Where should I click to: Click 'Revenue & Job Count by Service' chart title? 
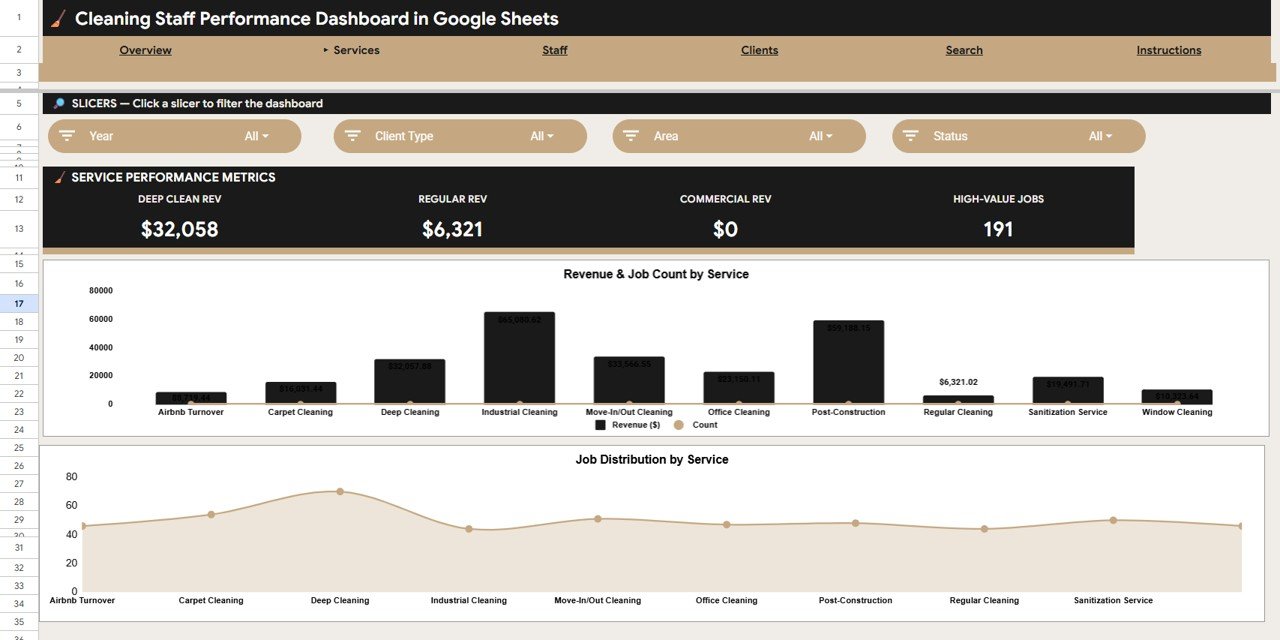(x=656, y=274)
